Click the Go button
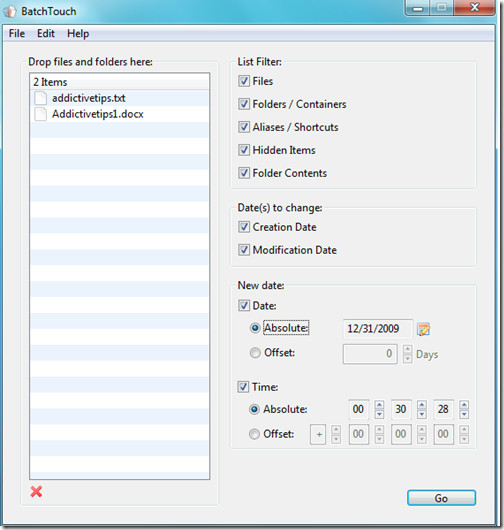This screenshot has height=530, width=504. [441, 498]
